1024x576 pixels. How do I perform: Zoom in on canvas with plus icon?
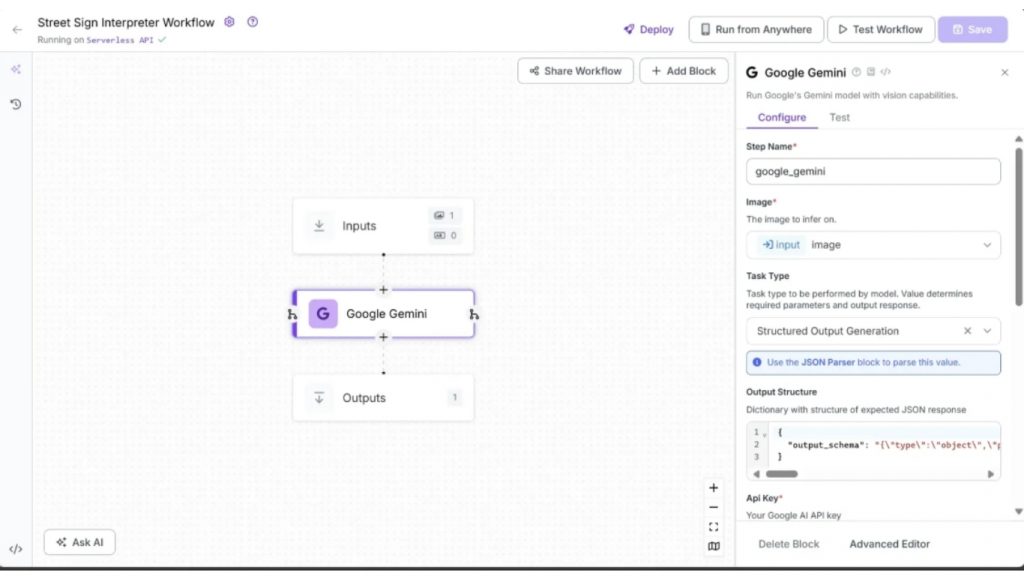tap(713, 488)
